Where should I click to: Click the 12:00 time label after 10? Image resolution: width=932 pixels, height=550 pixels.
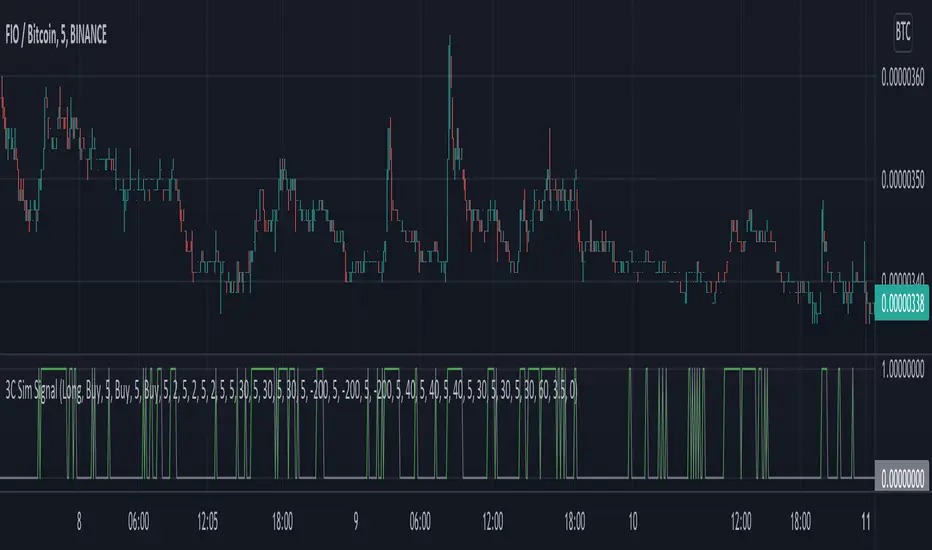coord(741,521)
